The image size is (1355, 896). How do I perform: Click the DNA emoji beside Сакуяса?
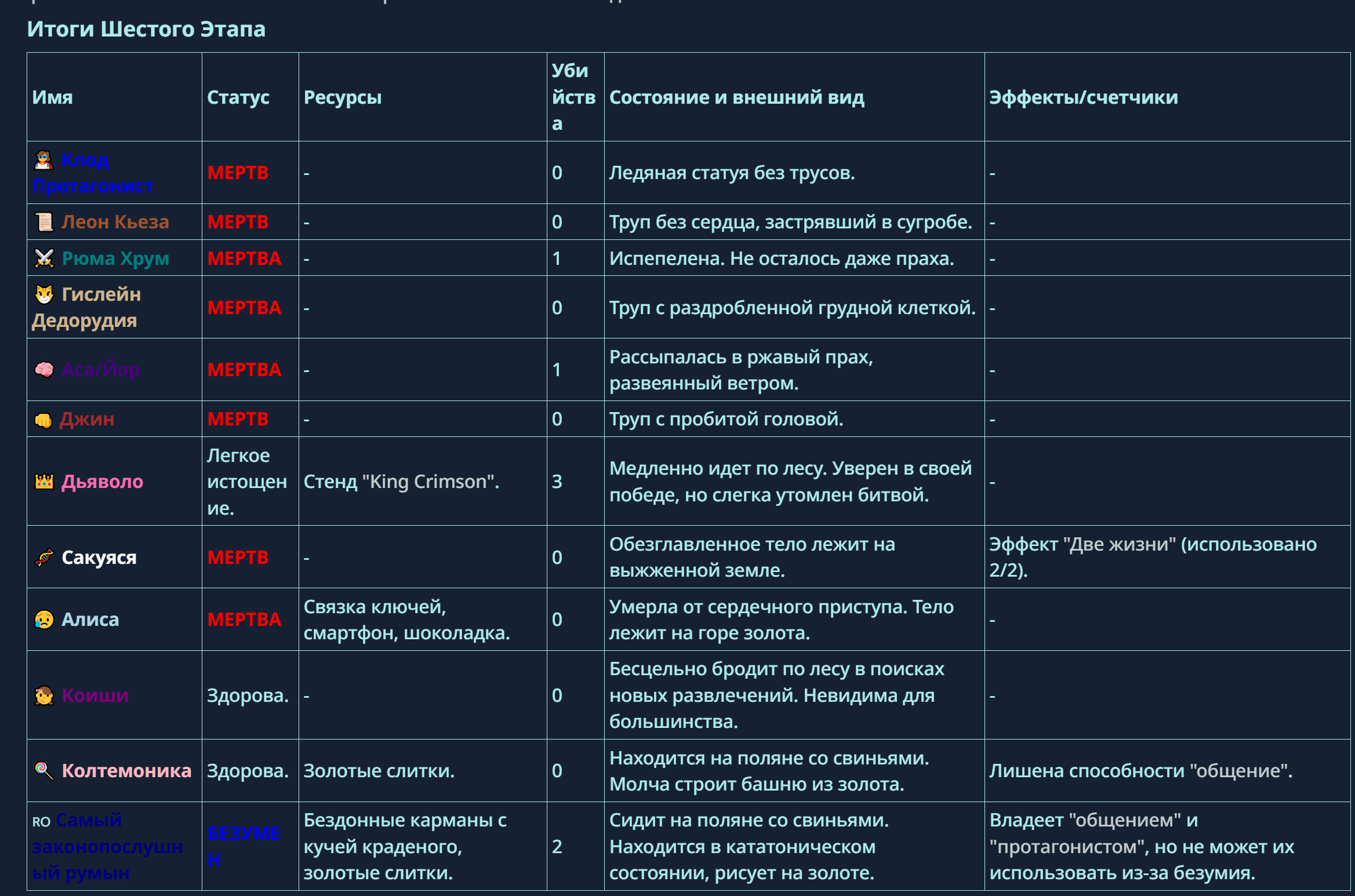coord(44,558)
